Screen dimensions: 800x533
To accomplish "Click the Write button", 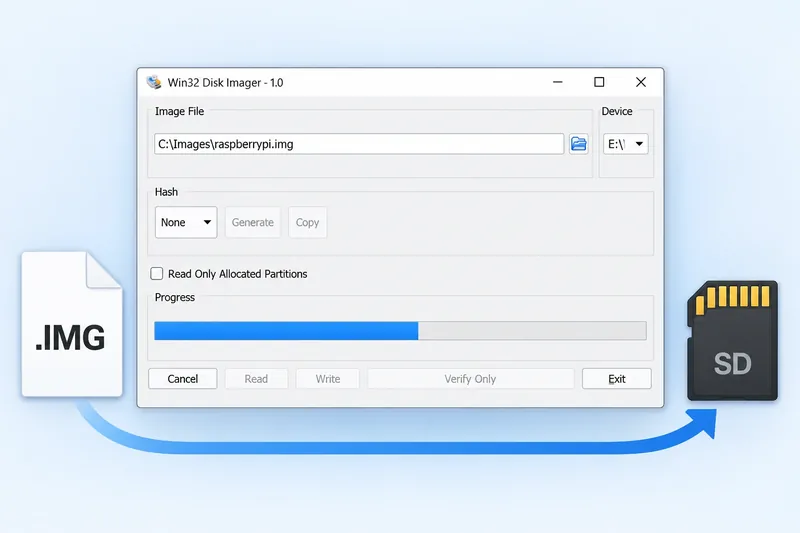I will point(328,379).
